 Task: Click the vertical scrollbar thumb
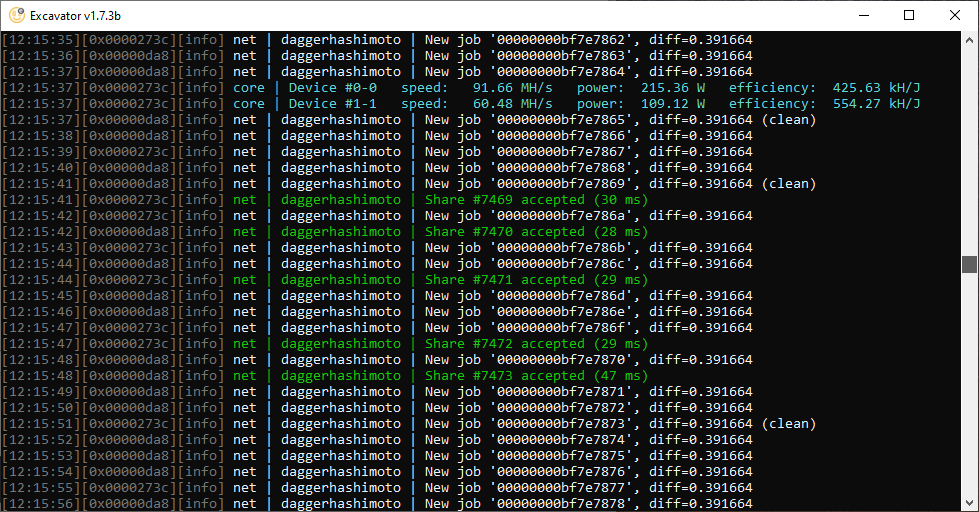968,264
